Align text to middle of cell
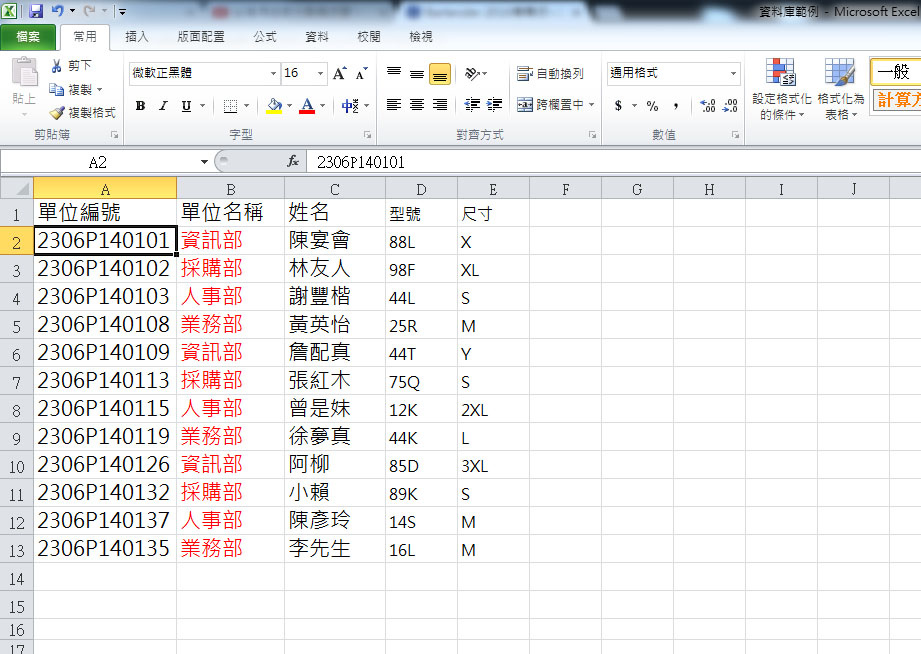 (417, 73)
